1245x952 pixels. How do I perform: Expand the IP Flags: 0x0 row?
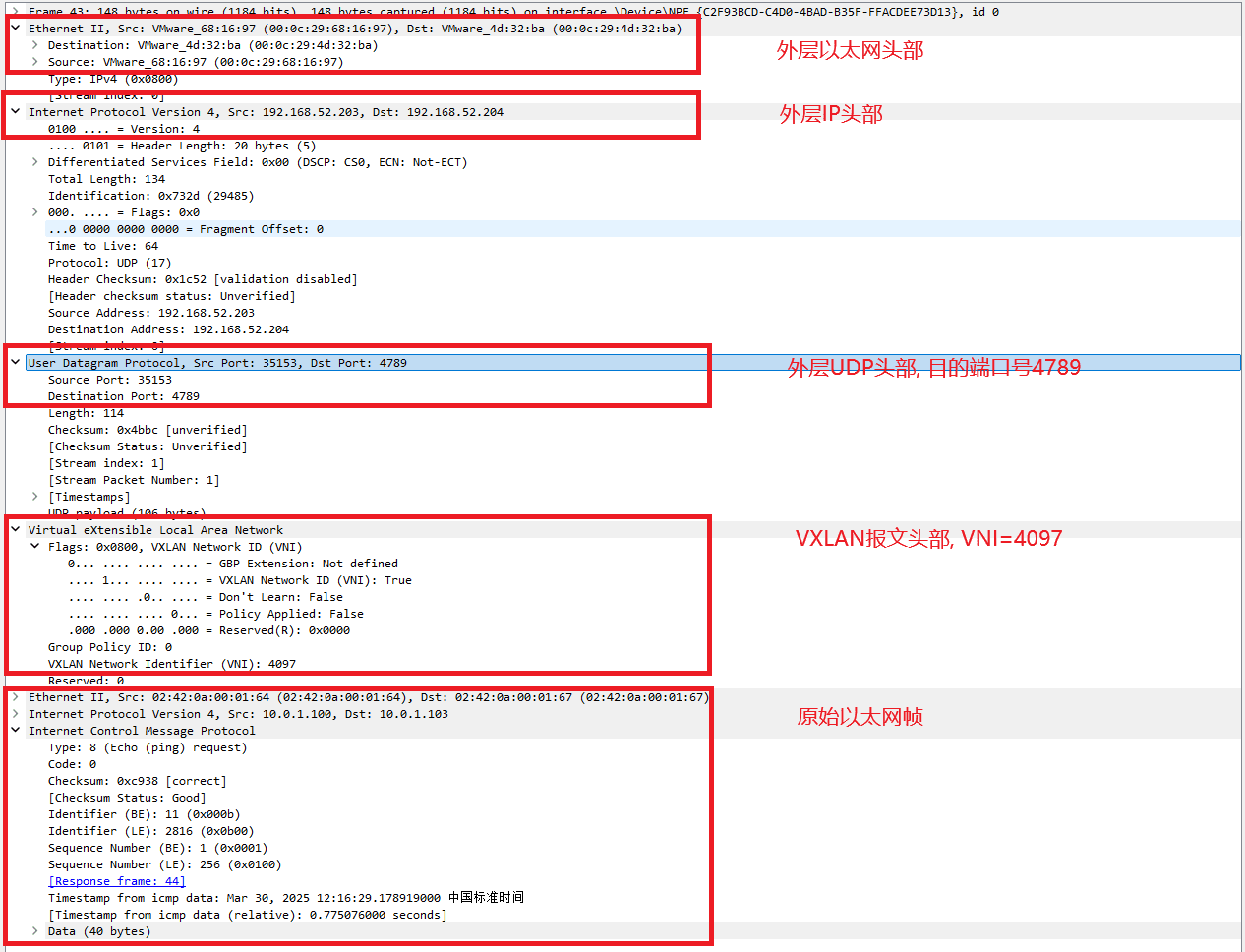click(x=35, y=212)
